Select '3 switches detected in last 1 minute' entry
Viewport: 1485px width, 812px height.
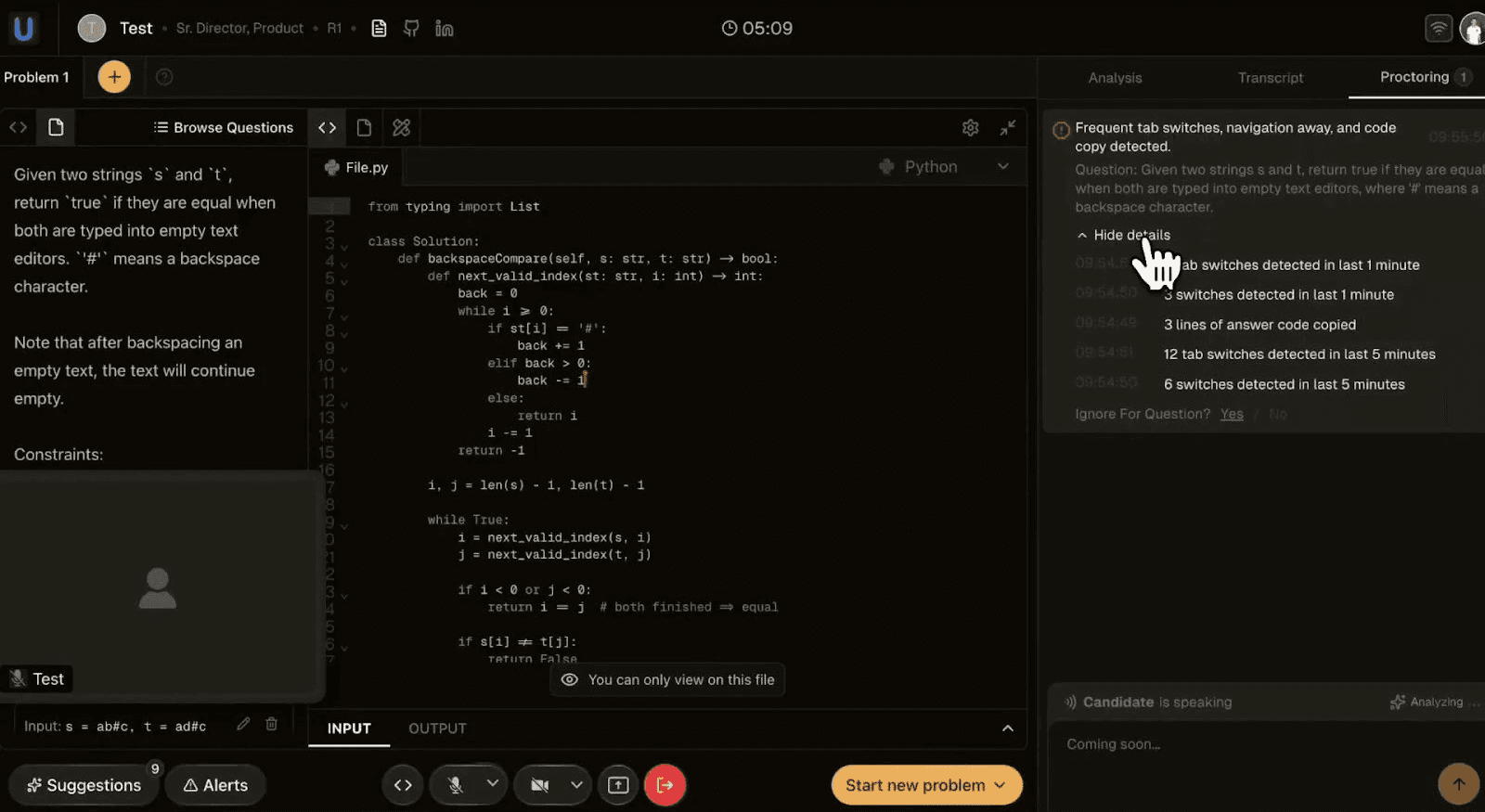[1279, 295]
